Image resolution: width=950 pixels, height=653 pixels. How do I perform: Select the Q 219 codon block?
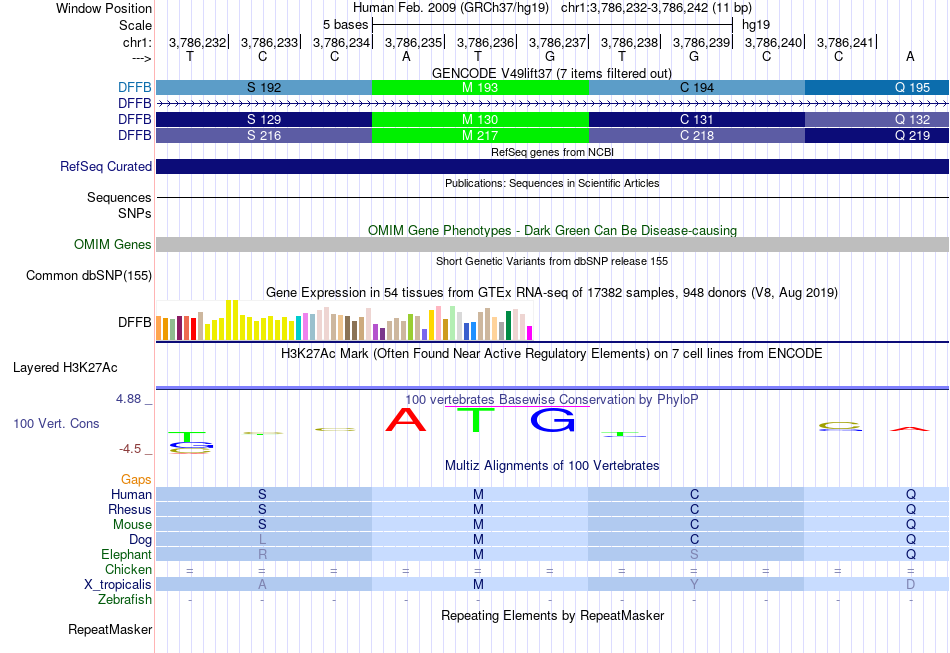point(877,135)
